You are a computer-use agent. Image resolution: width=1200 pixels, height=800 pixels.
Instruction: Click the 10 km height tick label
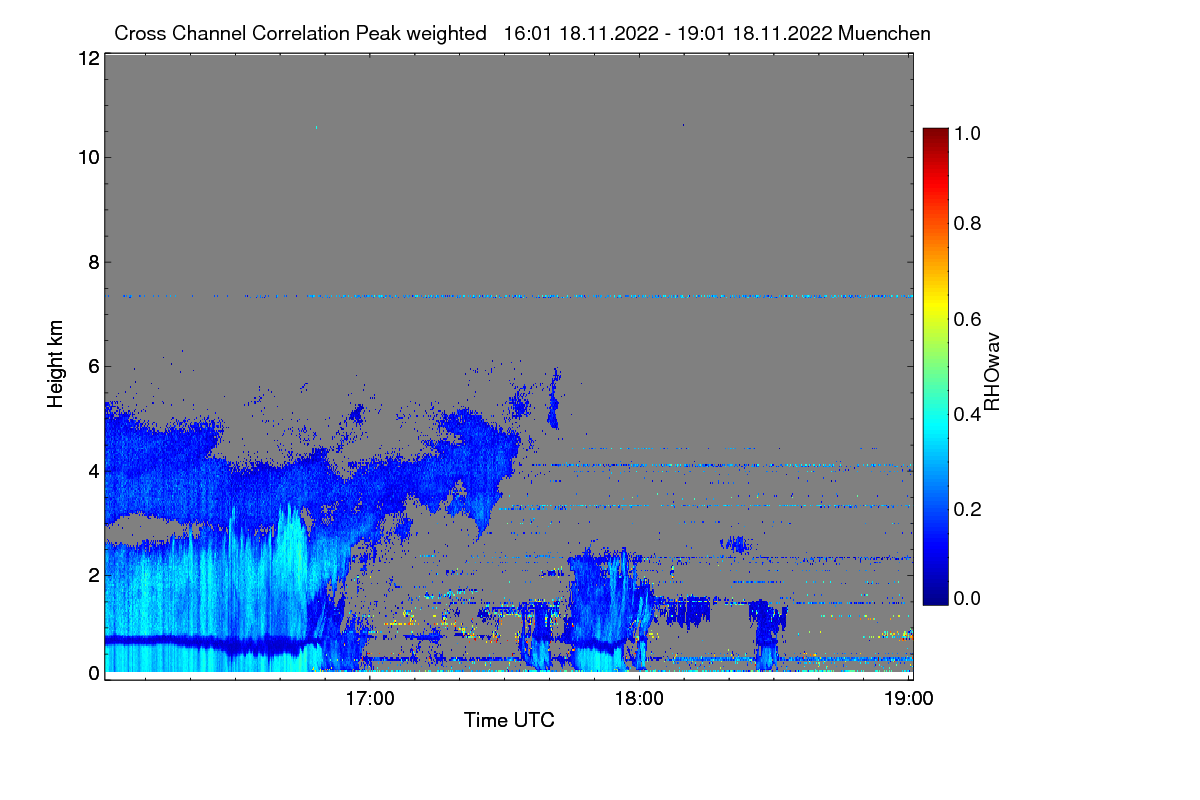tap(88, 157)
